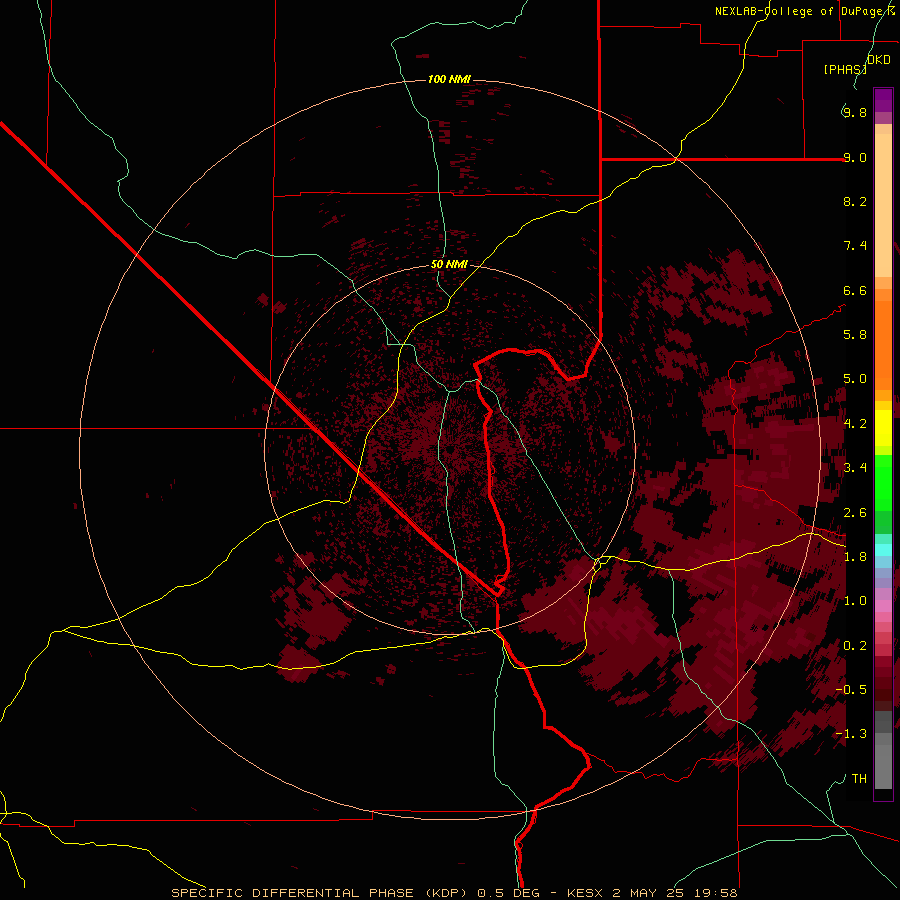The height and width of the screenshot is (900, 900).
Task: Select the 7.4 legend value
Action: (x=855, y=246)
